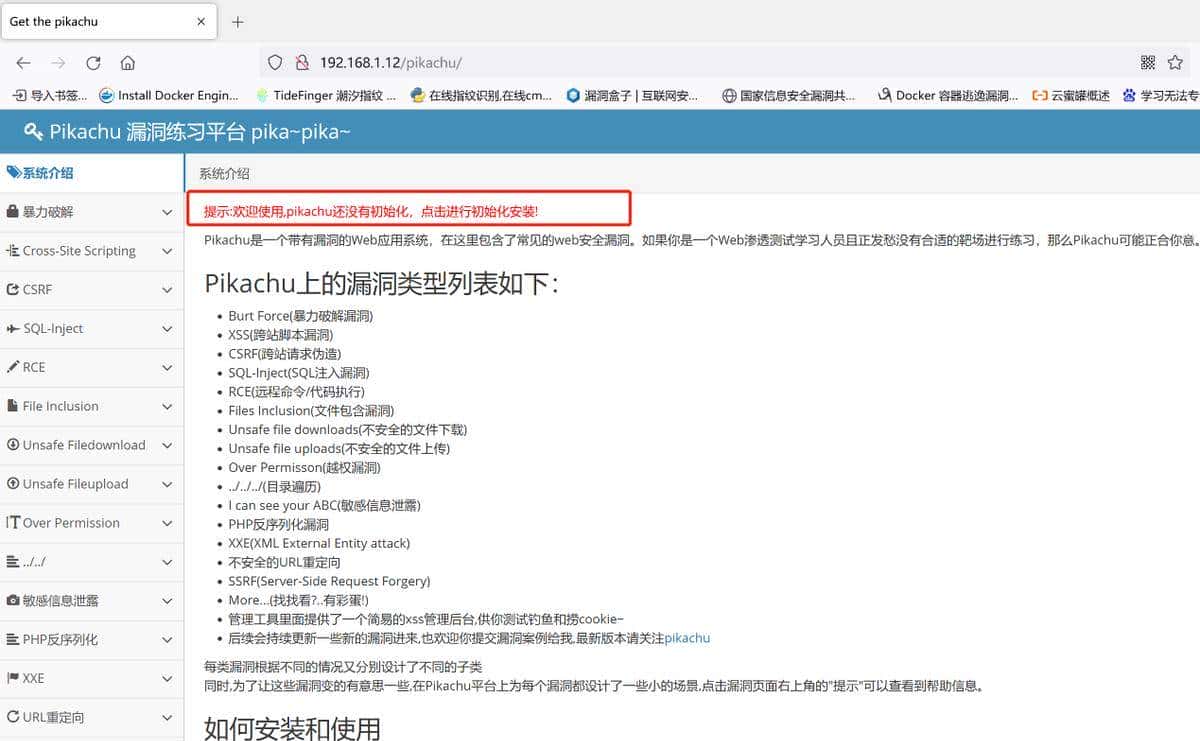Click the red initialization install prompt link

(x=370, y=210)
